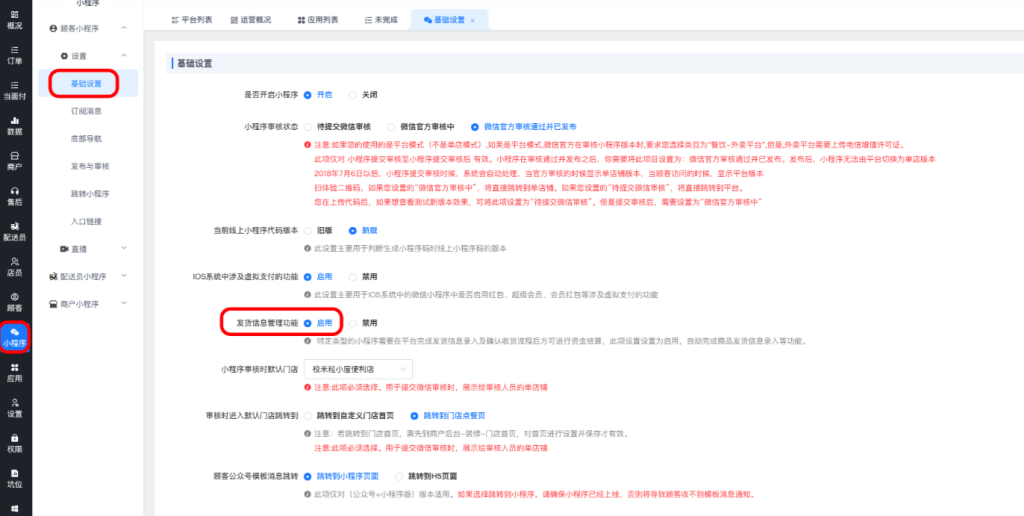This screenshot has width=1024, height=516.
Task: Open 权限 (Permissions) lock icon in sidebar
Action: (15, 443)
